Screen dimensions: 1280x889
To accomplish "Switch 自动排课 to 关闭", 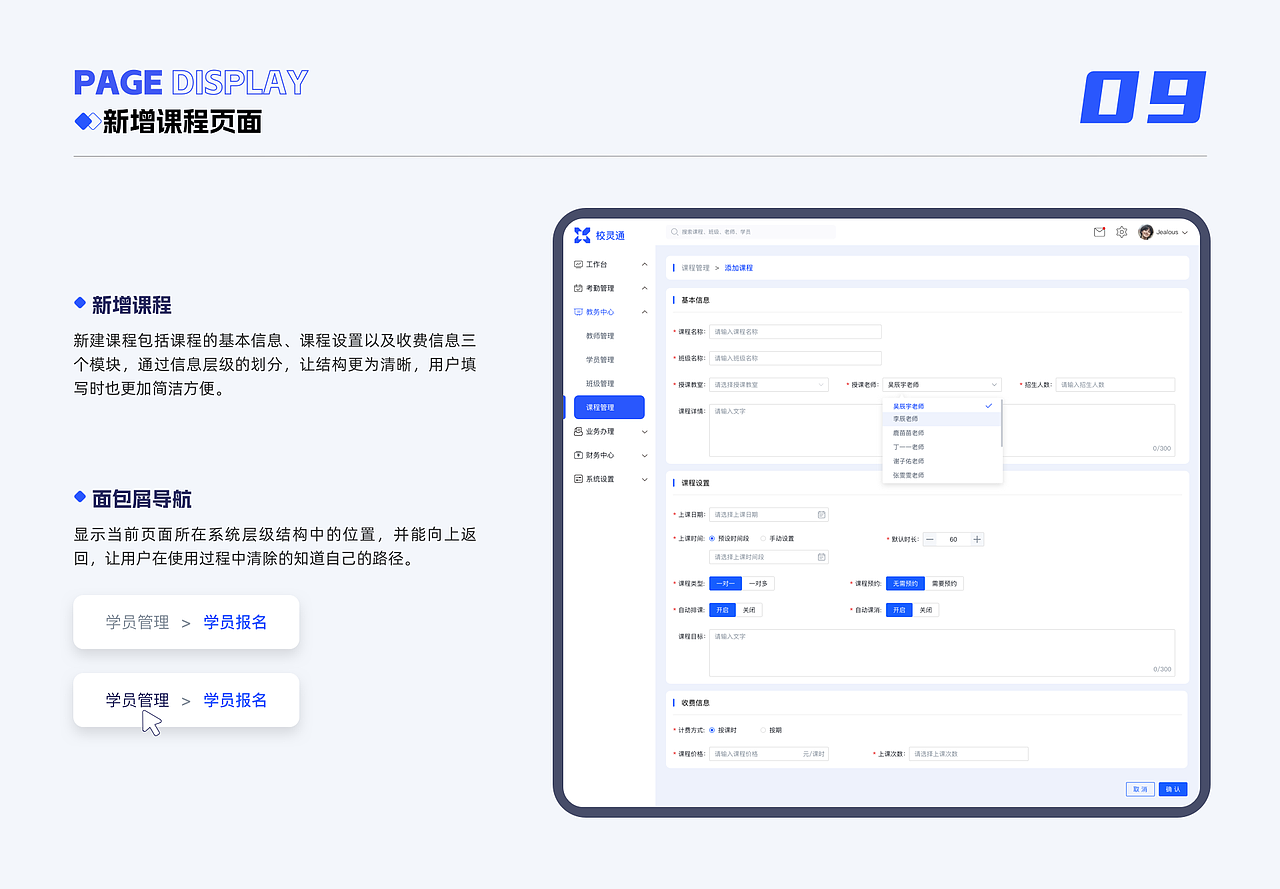I will pos(746,609).
